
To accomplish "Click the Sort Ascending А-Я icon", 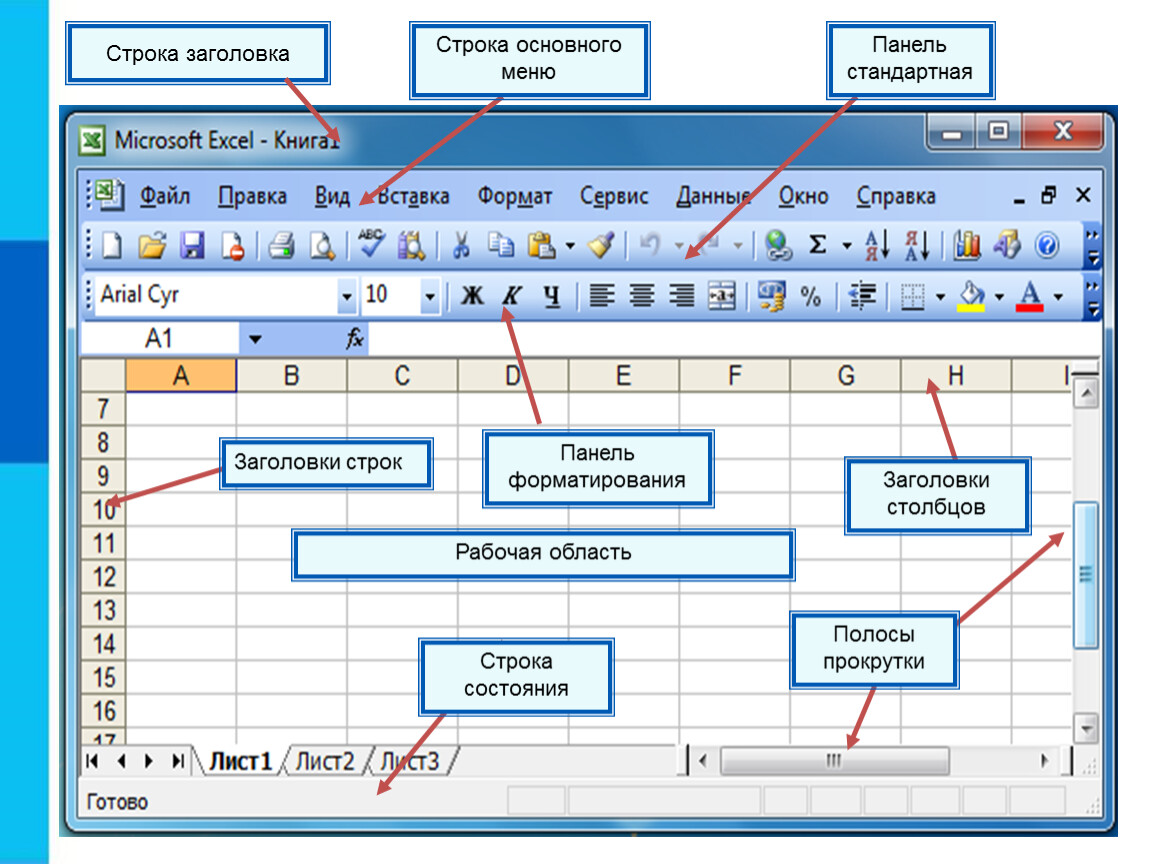I will pyautogui.click(x=876, y=245).
